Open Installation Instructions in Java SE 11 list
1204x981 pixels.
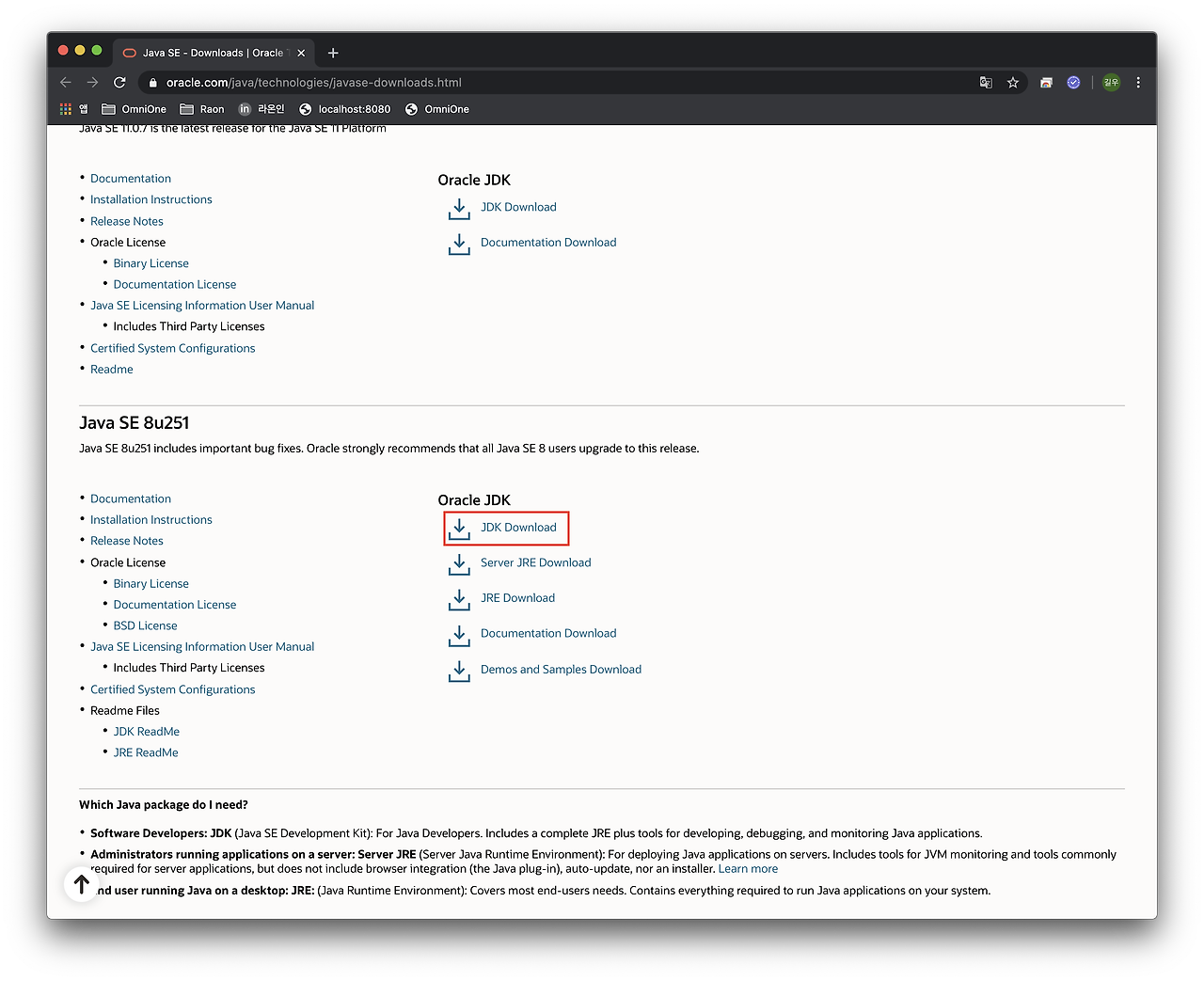(151, 199)
